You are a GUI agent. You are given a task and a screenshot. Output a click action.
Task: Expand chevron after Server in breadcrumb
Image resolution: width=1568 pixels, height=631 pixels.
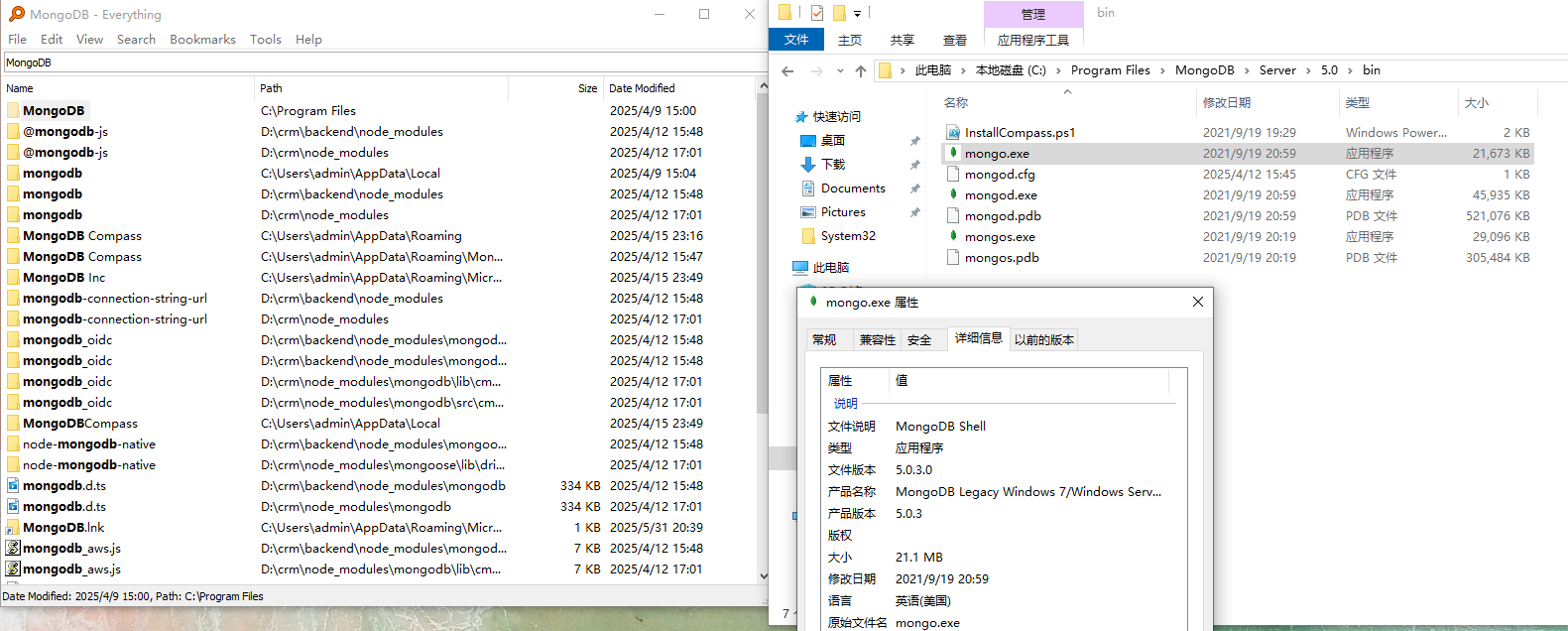pos(1308,70)
